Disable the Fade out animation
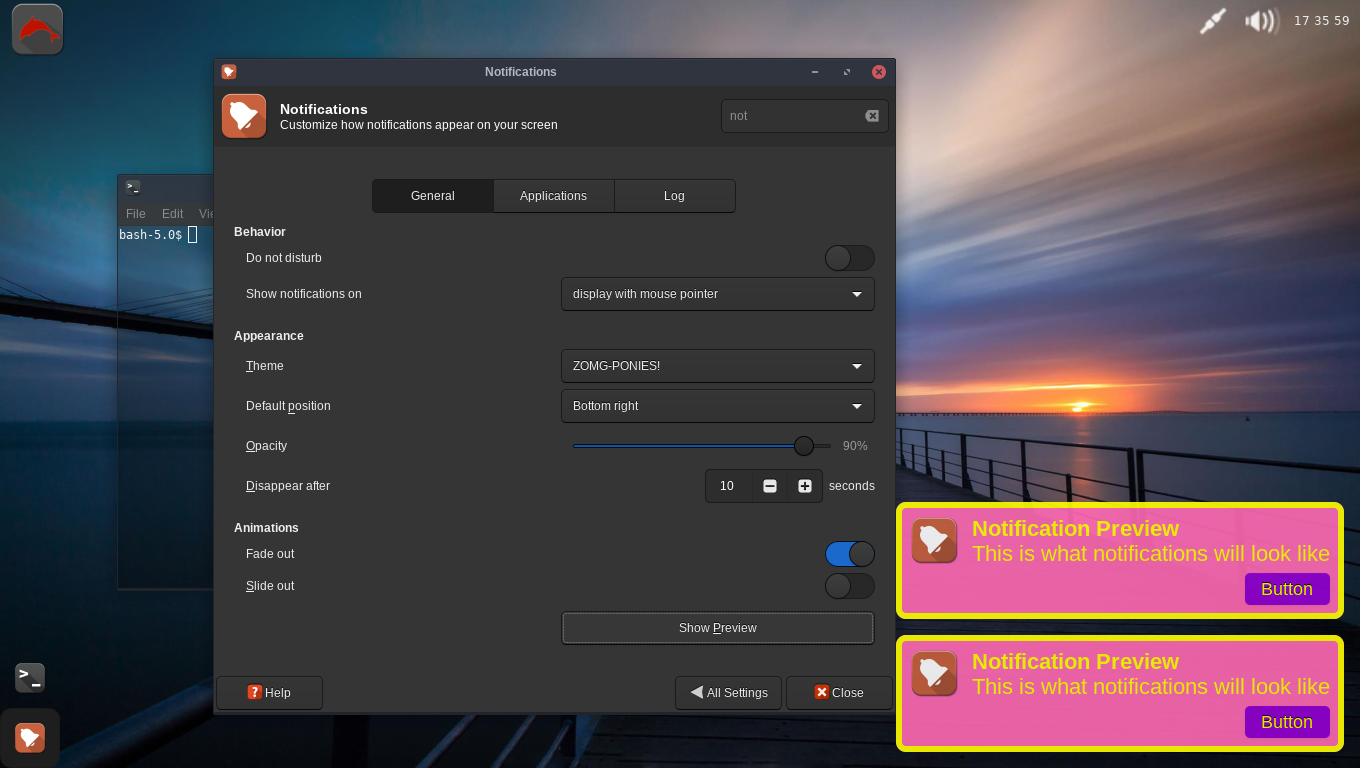The width and height of the screenshot is (1360, 768). pyautogui.click(x=849, y=554)
